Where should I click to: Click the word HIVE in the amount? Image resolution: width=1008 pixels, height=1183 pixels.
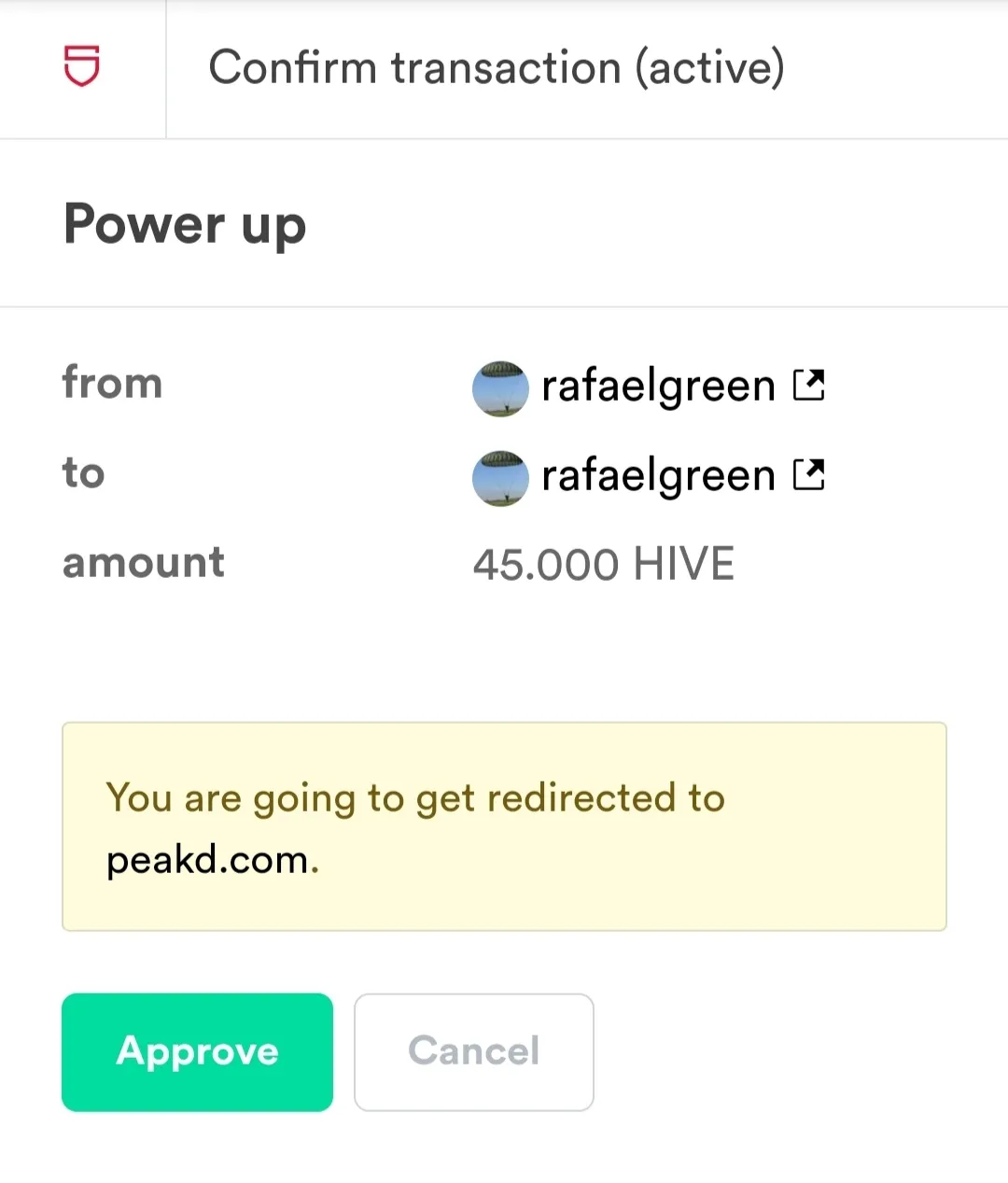tap(683, 565)
